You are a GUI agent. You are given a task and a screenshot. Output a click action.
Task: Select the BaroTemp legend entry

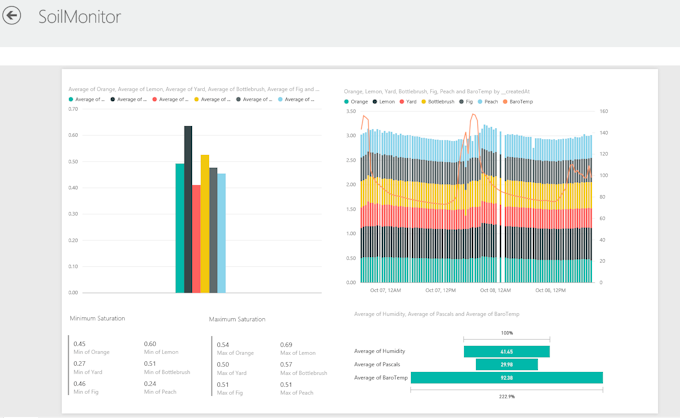pos(518,102)
